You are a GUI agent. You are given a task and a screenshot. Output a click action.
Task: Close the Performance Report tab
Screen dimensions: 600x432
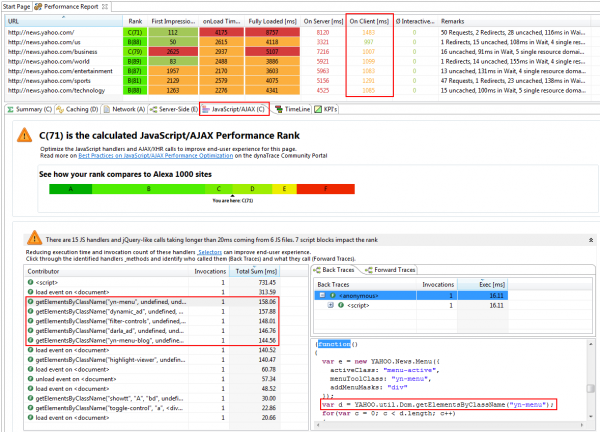(x=105, y=7)
